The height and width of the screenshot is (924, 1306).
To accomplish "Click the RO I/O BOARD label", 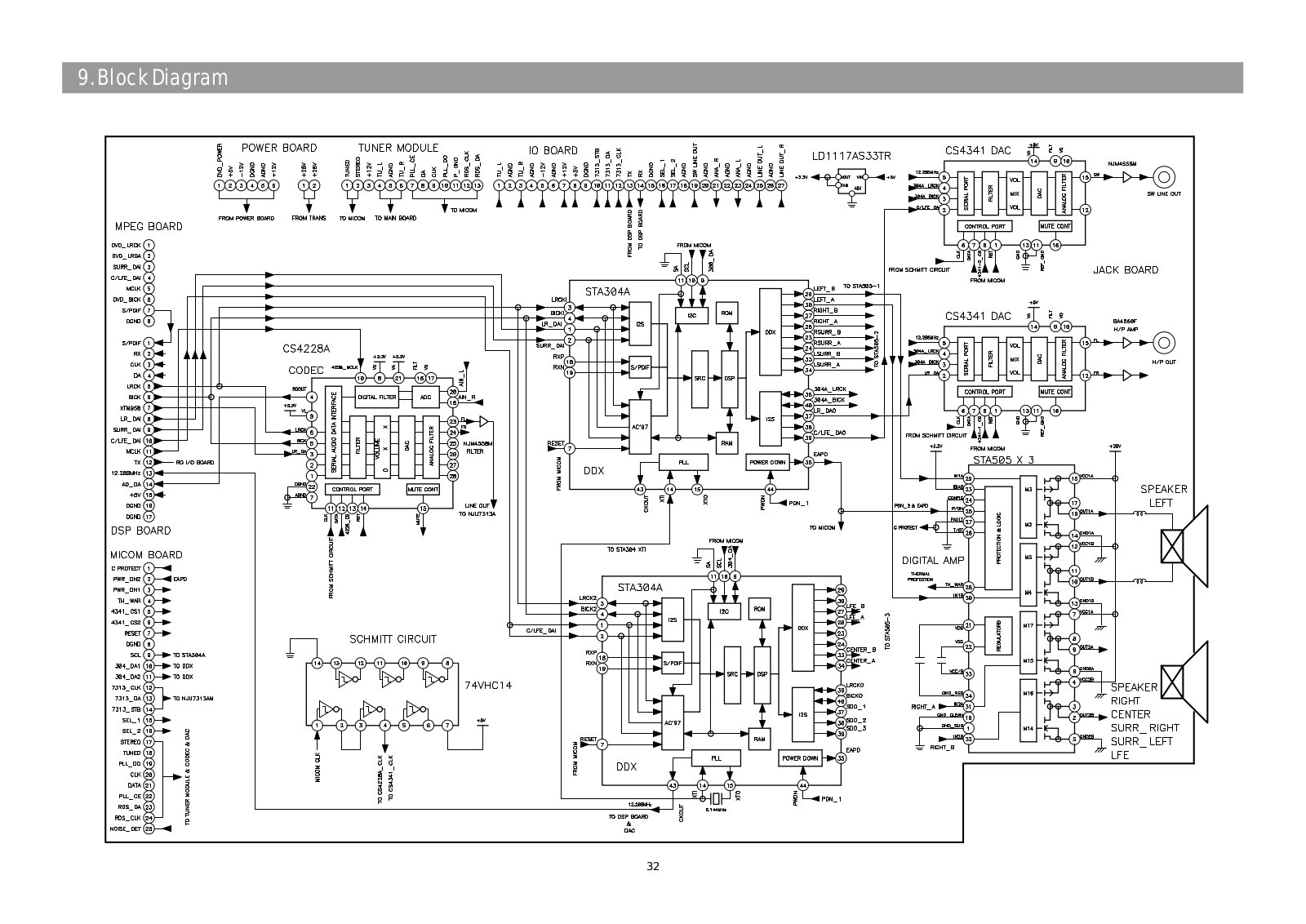I will 195,462.
